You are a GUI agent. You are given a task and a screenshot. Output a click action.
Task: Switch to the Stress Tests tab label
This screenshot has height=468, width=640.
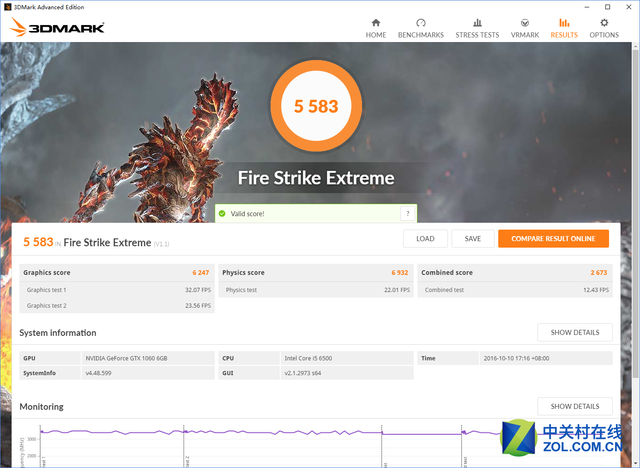click(x=477, y=35)
